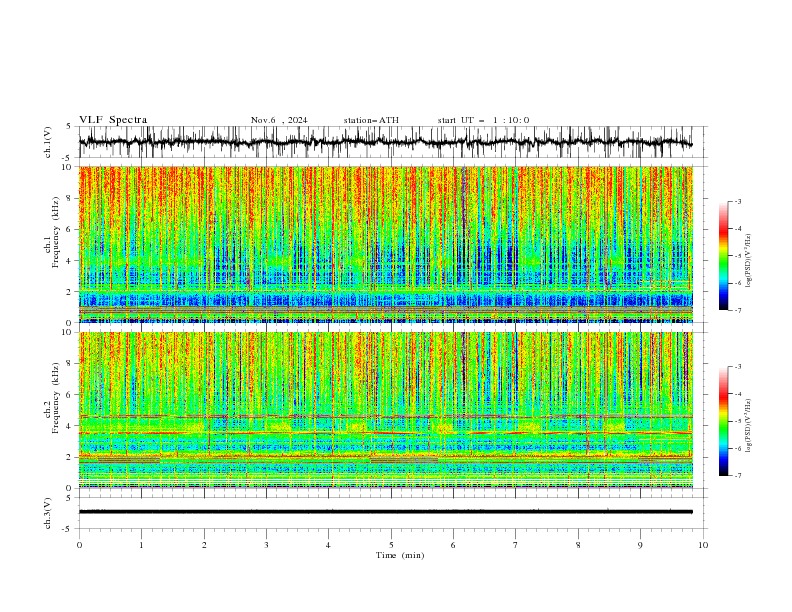Click the time axis tick label "7"

516,545
